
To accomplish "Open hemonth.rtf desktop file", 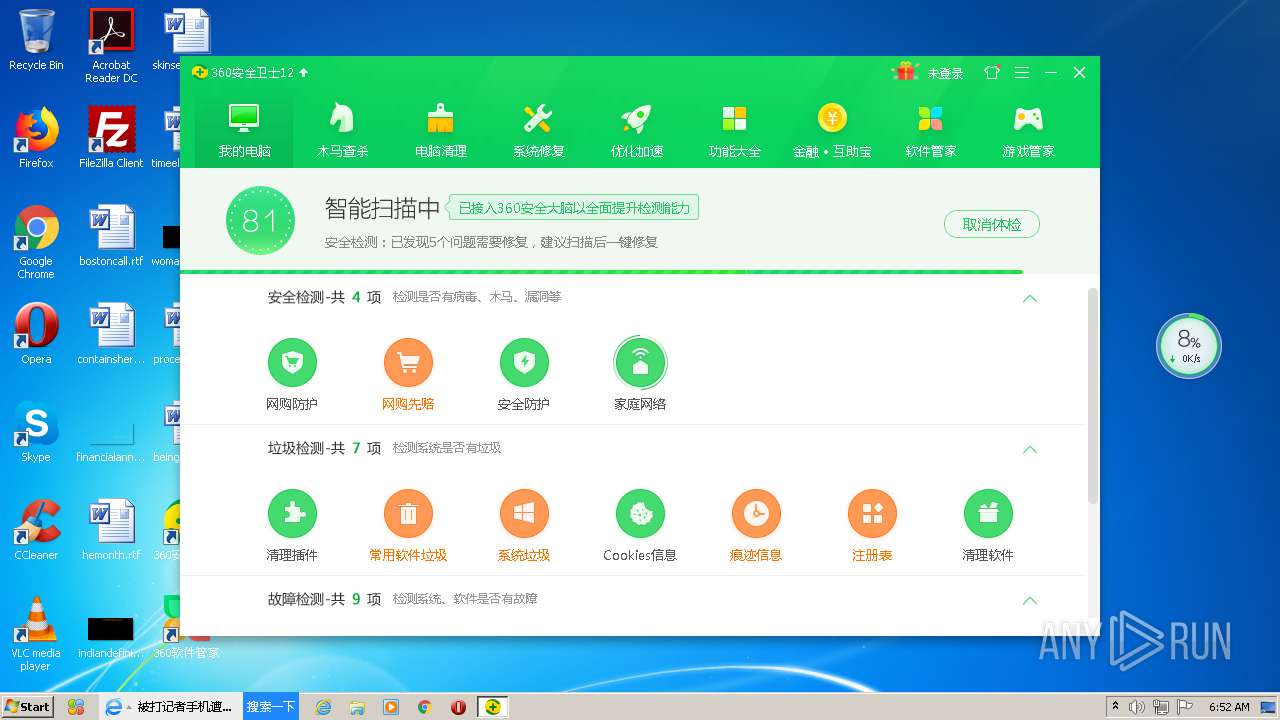I will [111, 529].
